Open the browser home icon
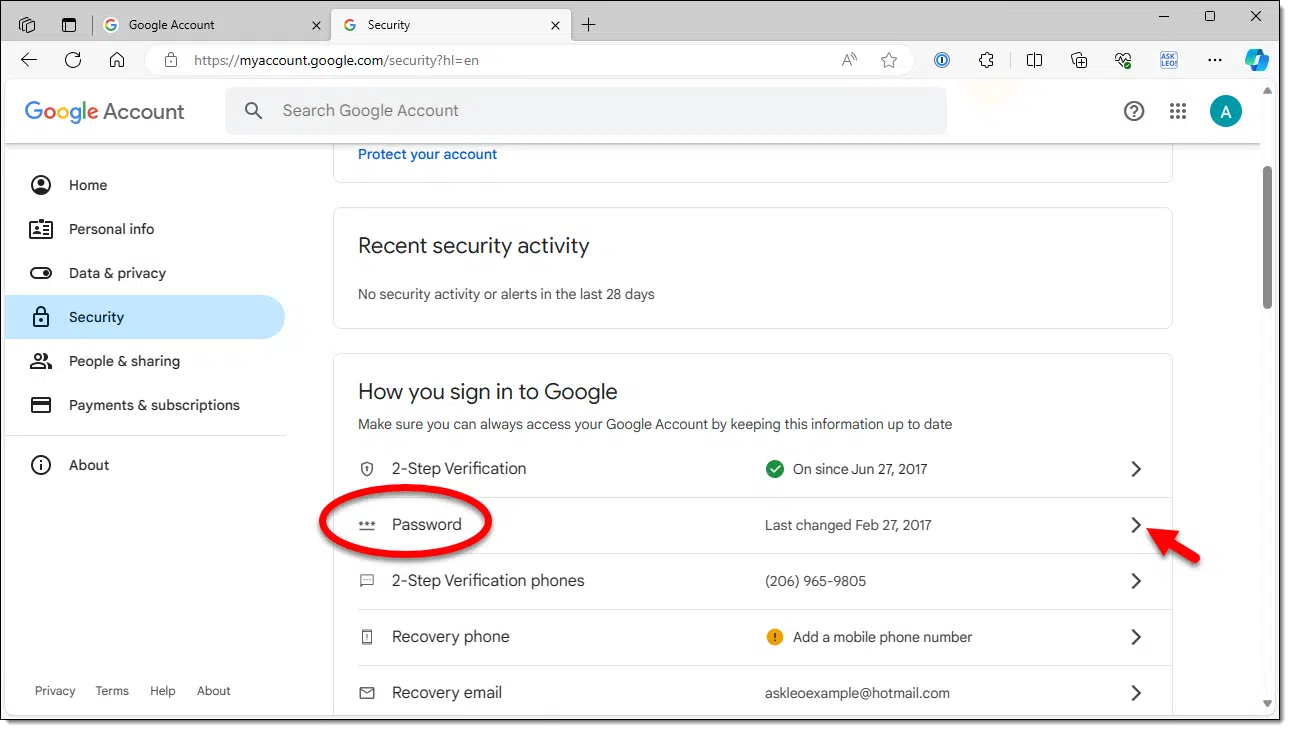The width and height of the screenshot is (1290, 730). tap(117, 60)
